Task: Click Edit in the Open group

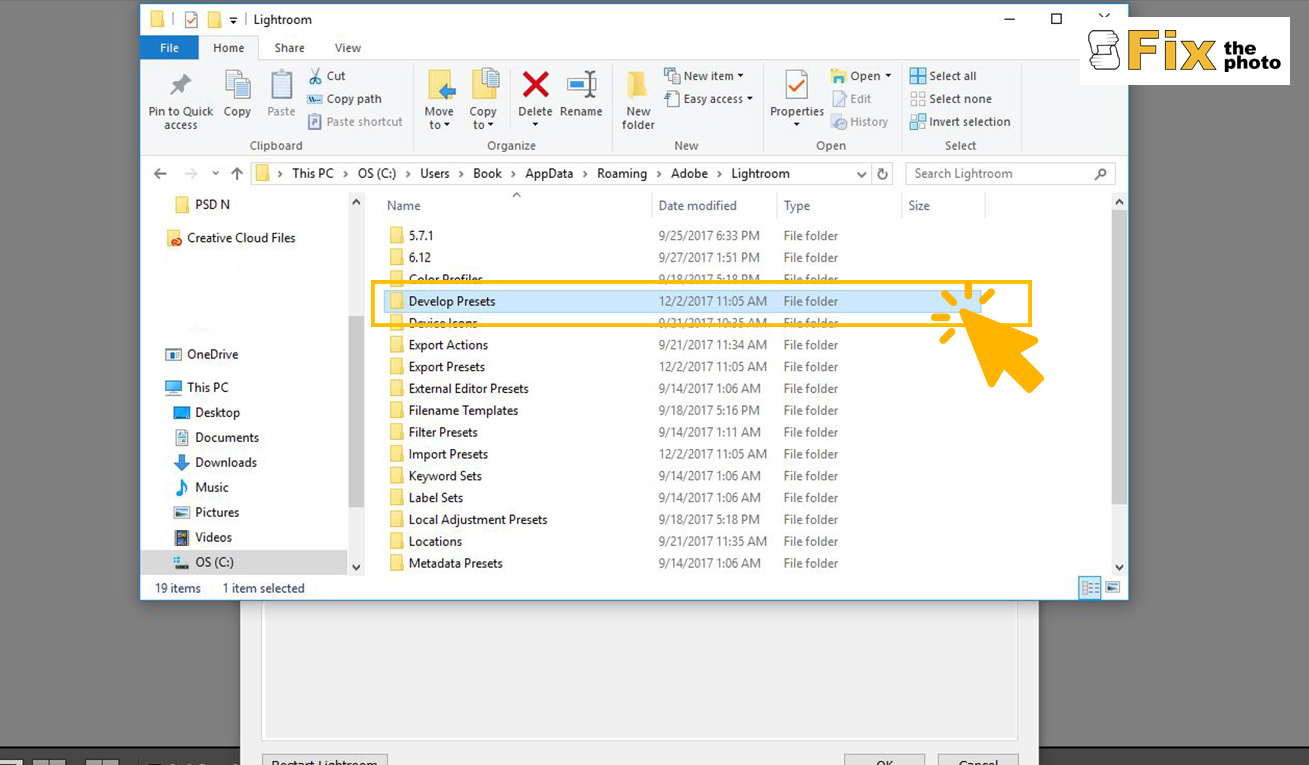Action: point(851,99)
